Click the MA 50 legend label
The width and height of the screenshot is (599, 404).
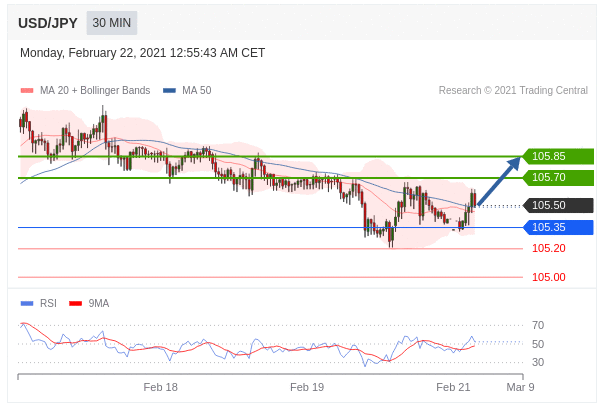196,90
